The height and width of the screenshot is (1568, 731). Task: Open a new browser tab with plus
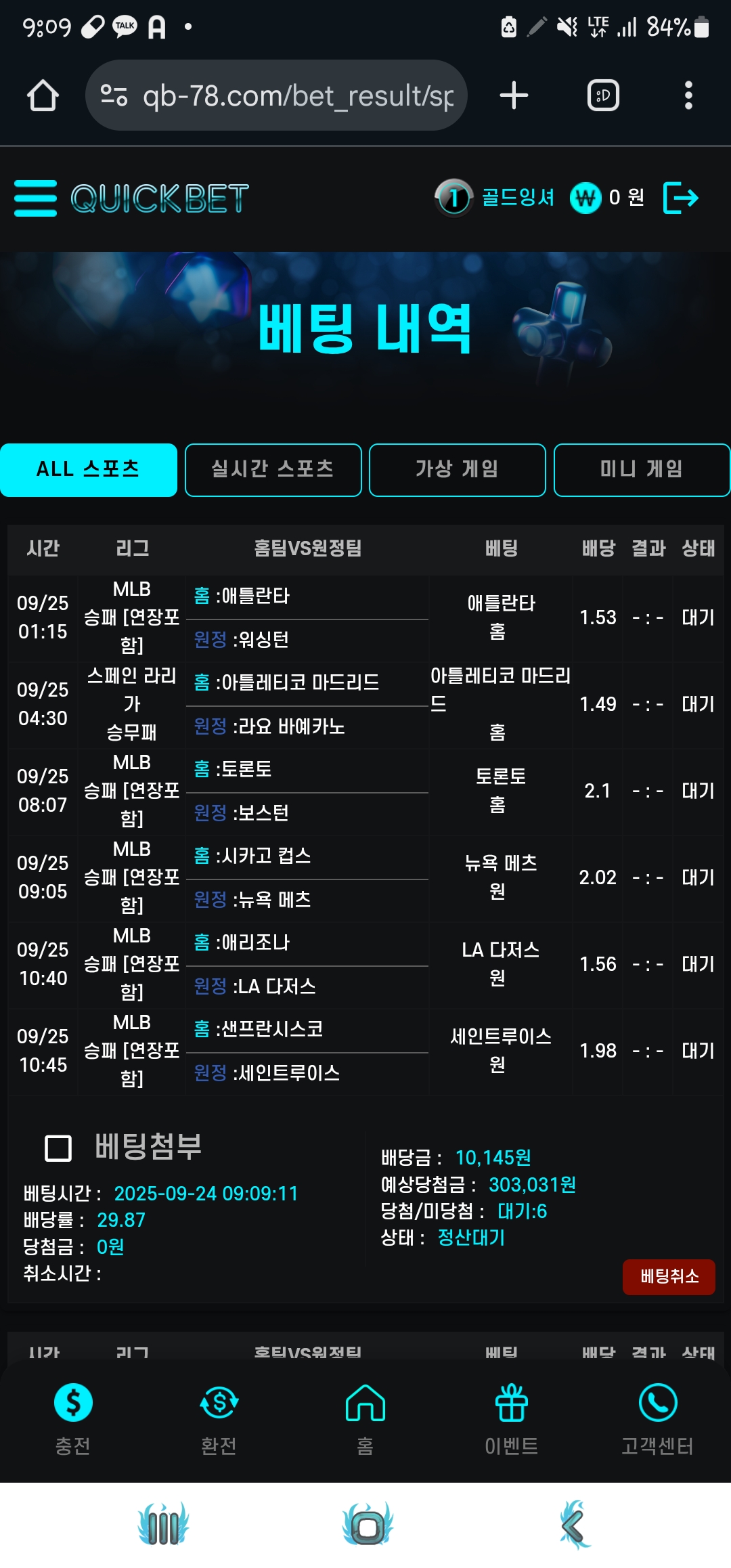coord(514,95)
